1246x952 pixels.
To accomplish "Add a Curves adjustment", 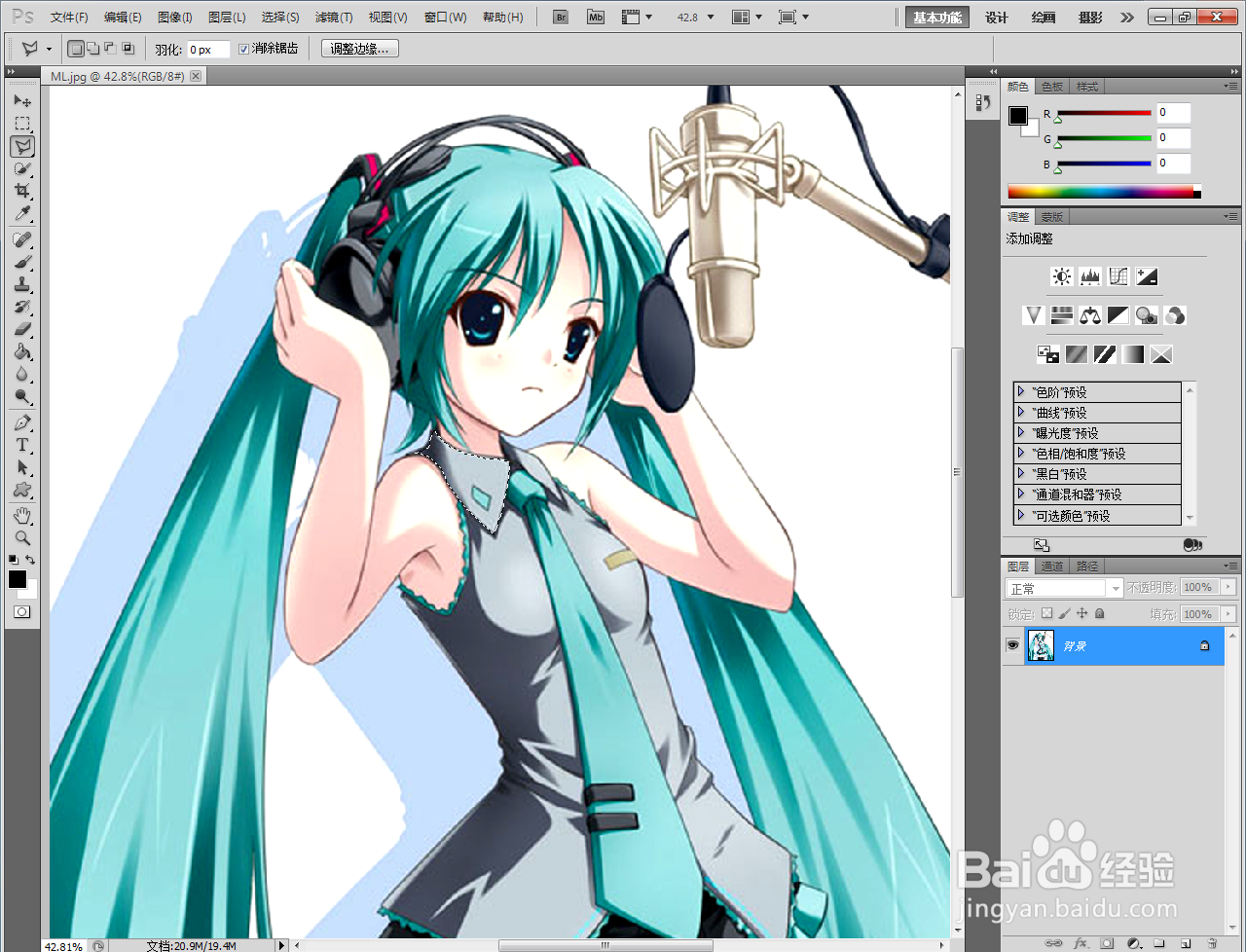I will pyautogui.click(x=1118, y=276).
